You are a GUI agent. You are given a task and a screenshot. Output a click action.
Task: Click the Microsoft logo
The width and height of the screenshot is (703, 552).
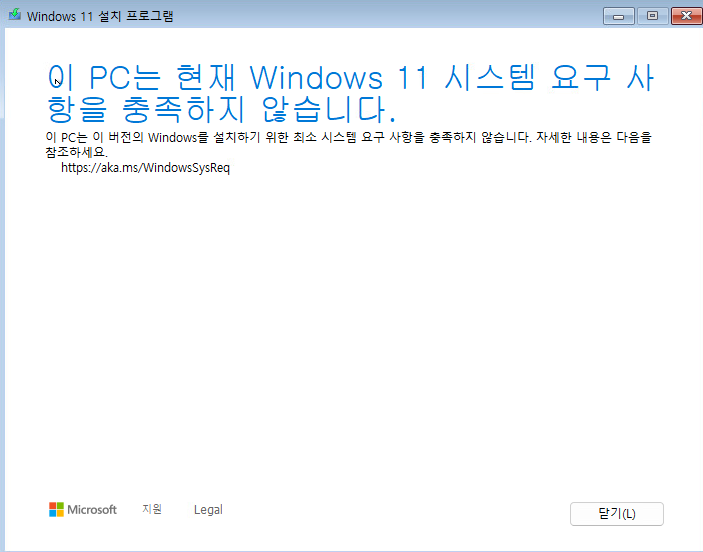tap(83, 509)
